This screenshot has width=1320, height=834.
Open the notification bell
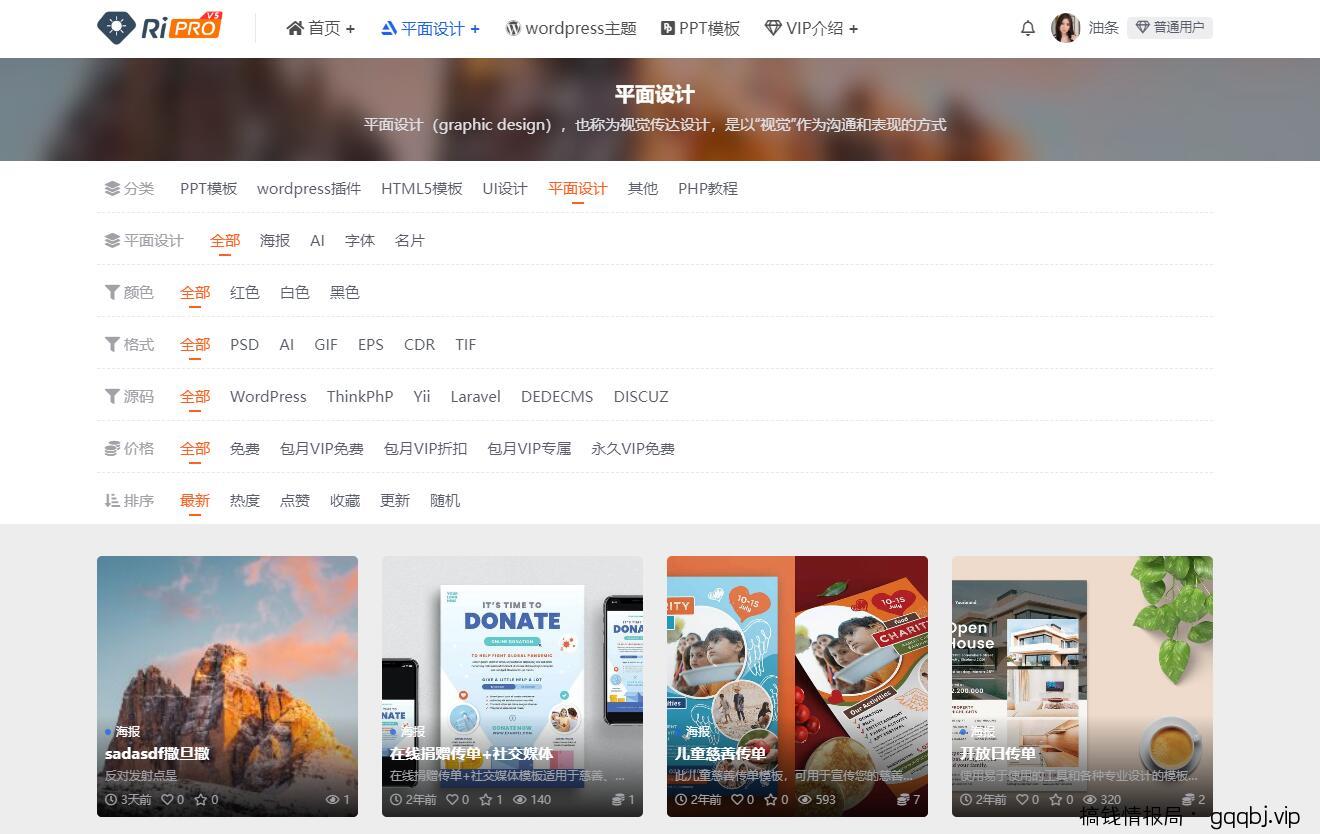[x=1027, y=28]
